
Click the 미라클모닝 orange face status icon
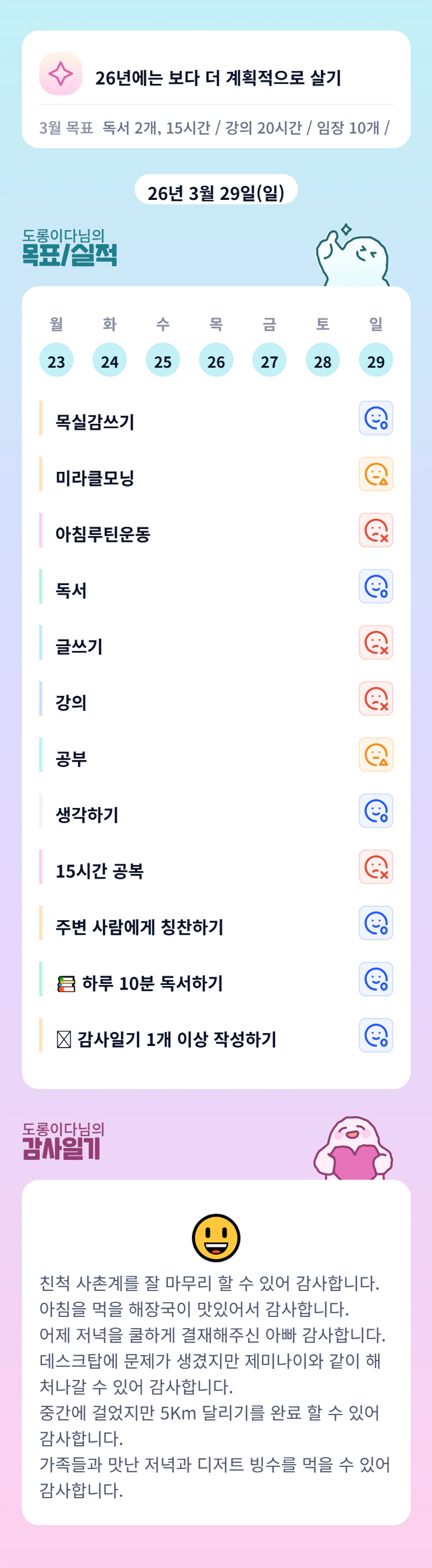376,474
